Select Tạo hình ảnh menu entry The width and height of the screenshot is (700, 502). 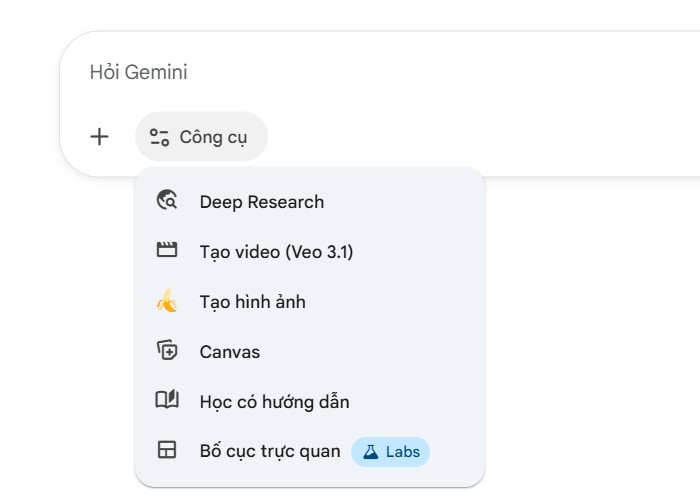(x=252, y=302)
